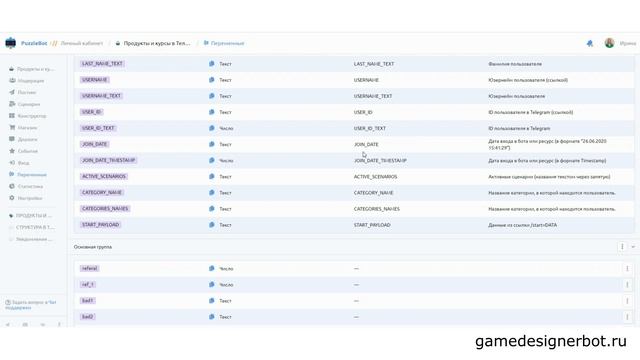Click the Диалоги chat sidebar icon
The width and height of the screenshot is (640, 360).
[12, 139]
